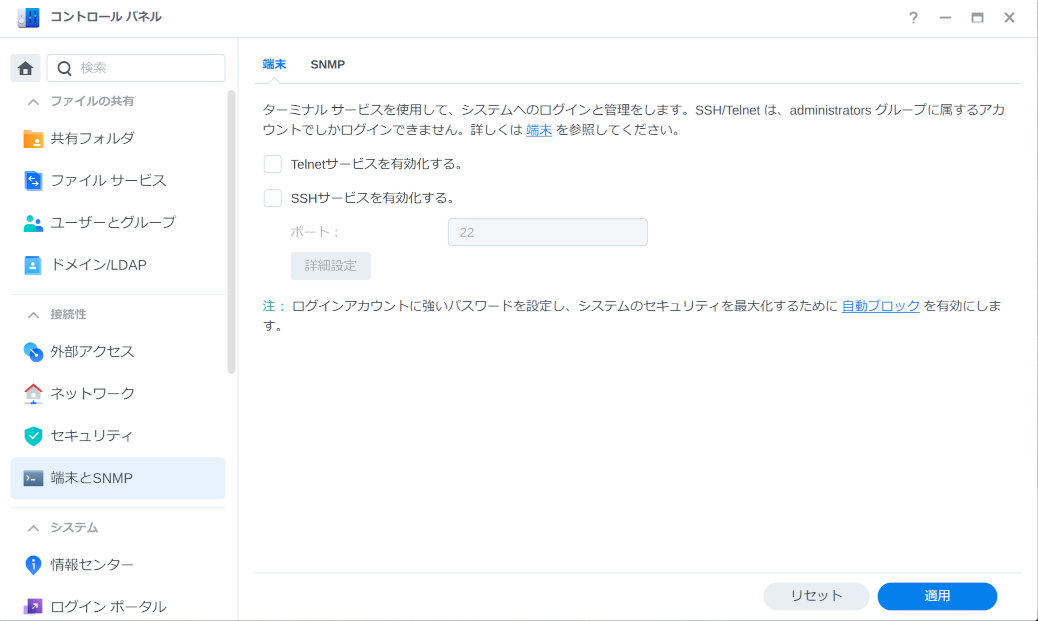Open help question mark icon
The width and height of the screenshot is (1038, 621).
click(913, 18)
